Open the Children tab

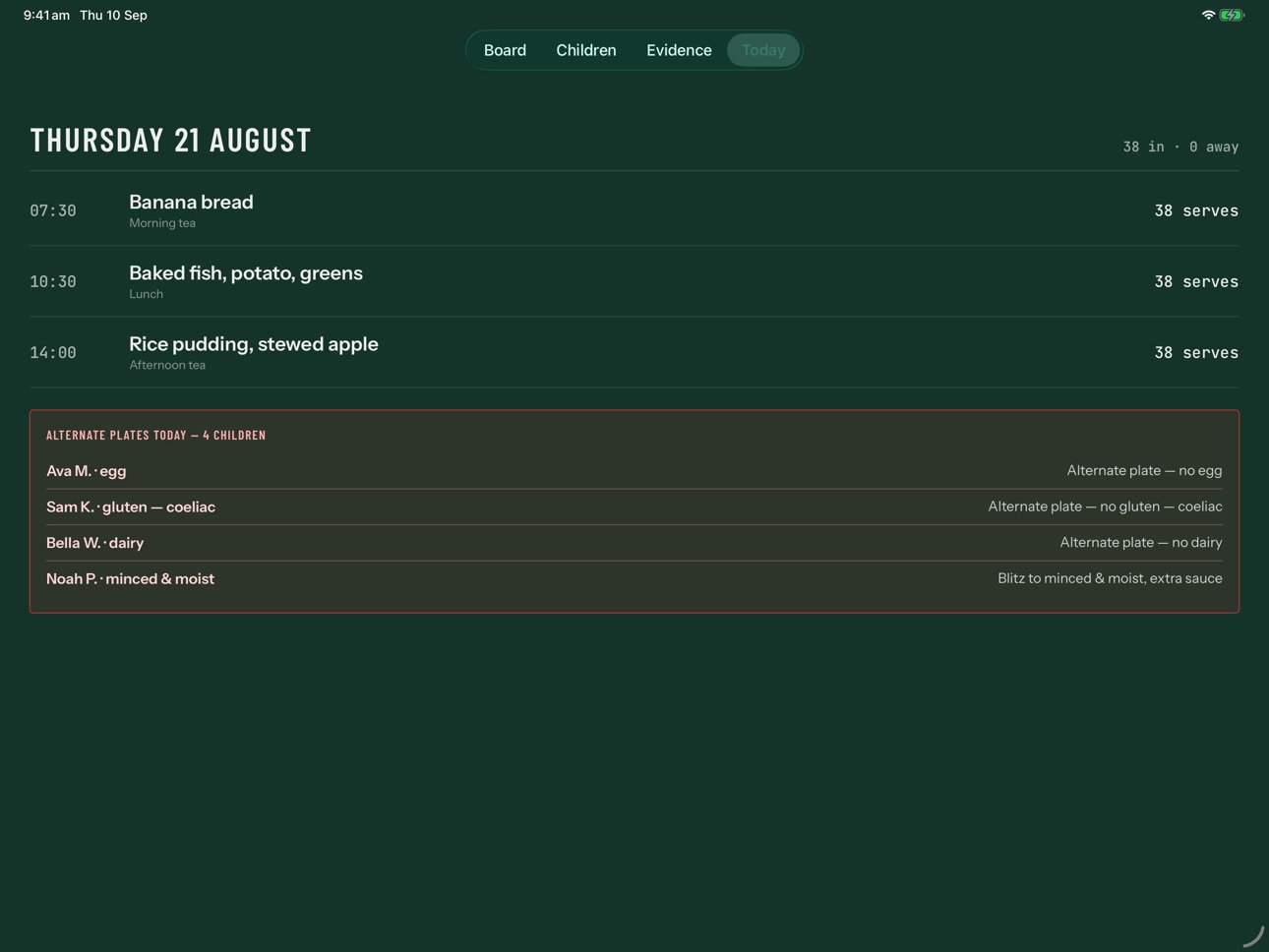tap(586, 50)
